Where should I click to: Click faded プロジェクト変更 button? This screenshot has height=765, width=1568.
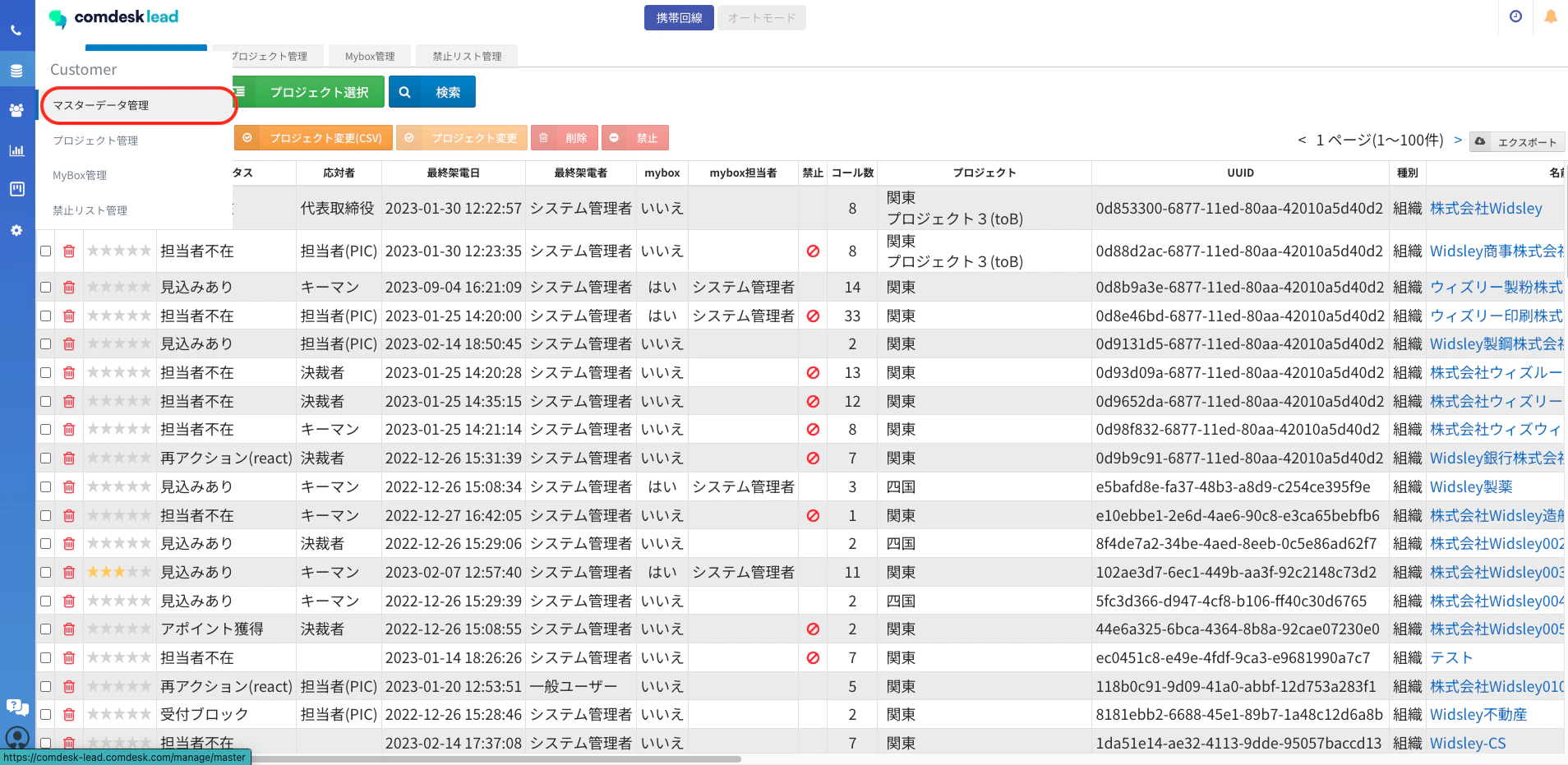(462, 138)
